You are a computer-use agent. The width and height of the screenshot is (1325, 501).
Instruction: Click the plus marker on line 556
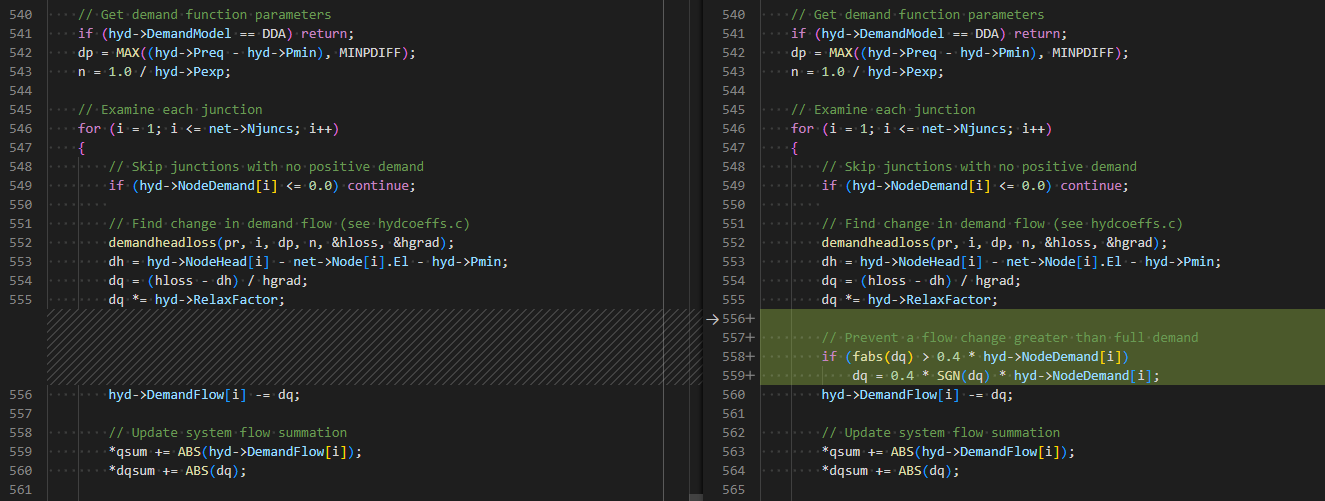coord(750,319)
